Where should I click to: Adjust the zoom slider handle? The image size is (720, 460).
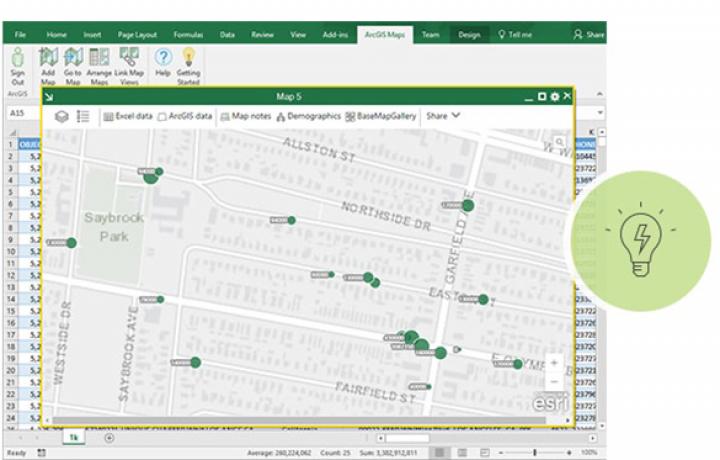534,453
